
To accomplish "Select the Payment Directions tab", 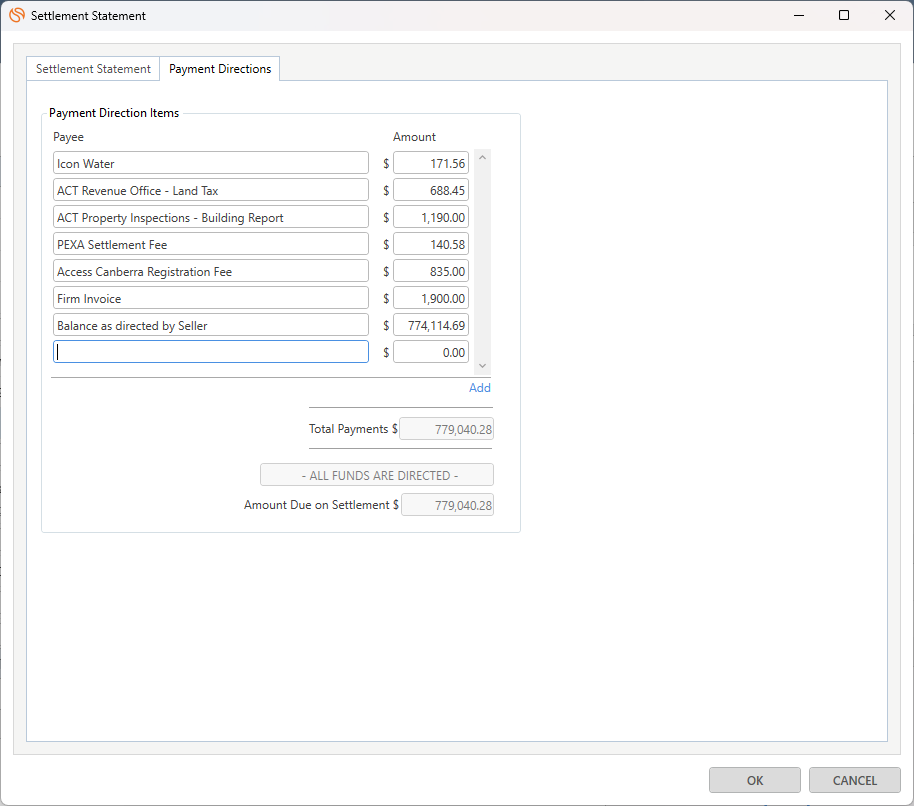I will coord(220,69).
